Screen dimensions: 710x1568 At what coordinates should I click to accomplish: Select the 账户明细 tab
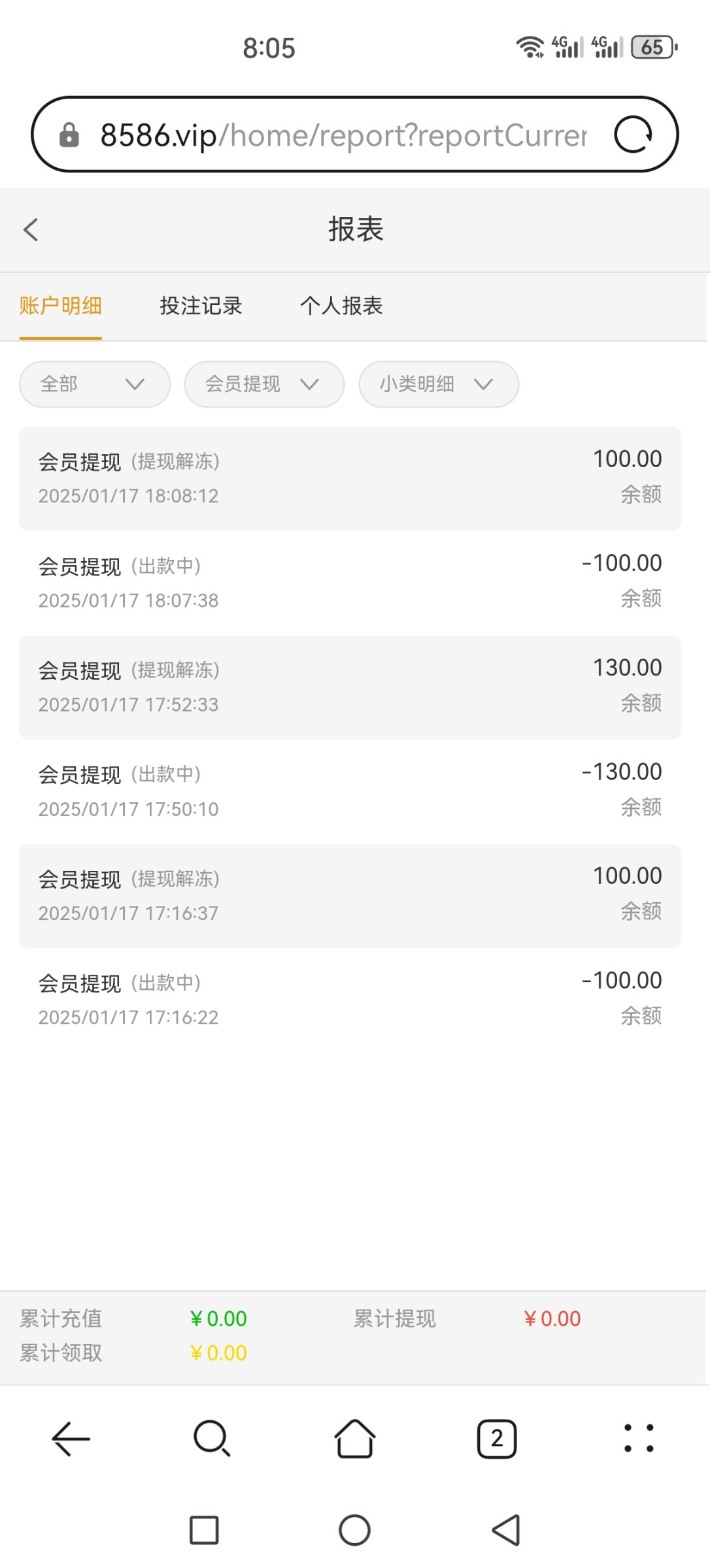coord(61,306)
